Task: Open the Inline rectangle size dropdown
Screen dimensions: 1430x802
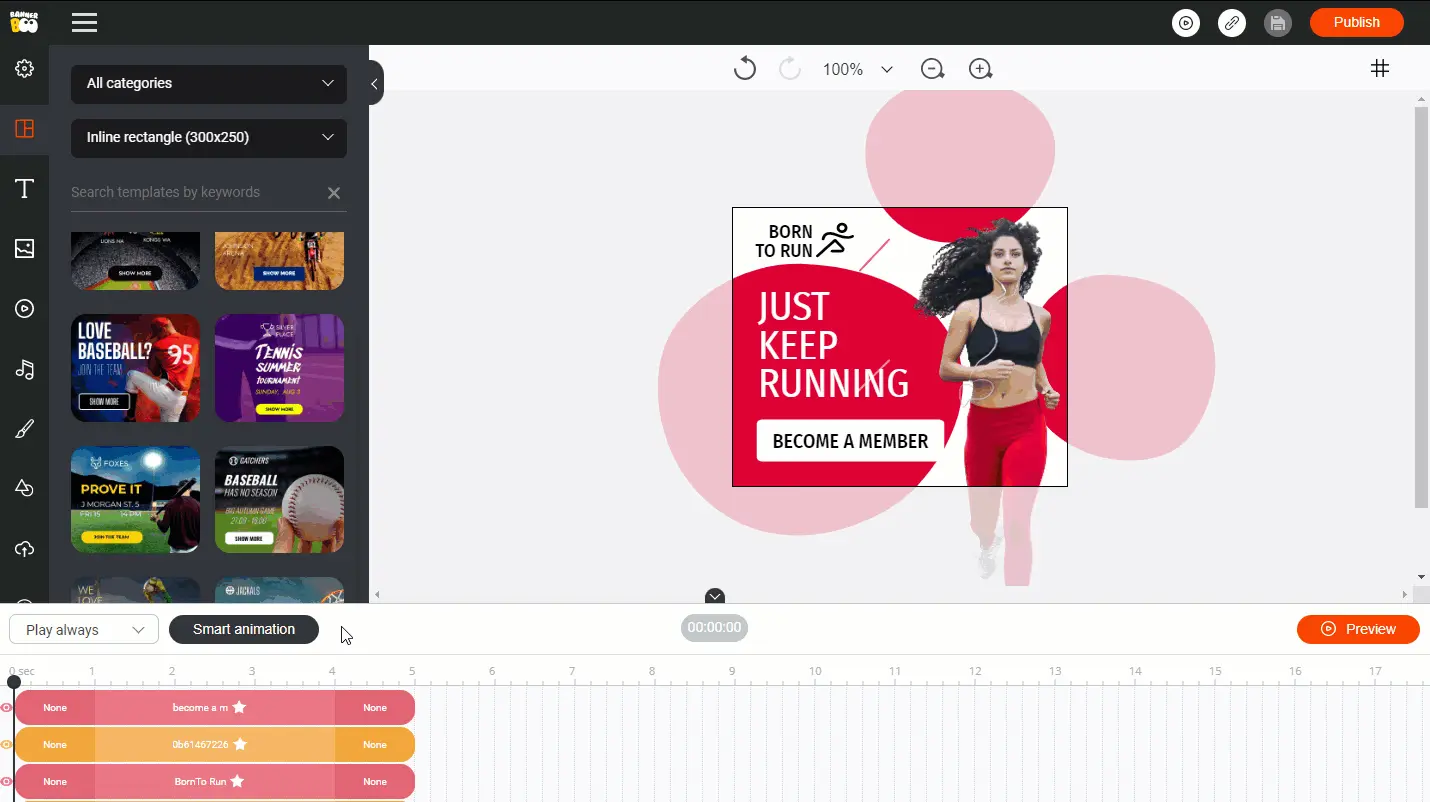Action: point(209,138)
